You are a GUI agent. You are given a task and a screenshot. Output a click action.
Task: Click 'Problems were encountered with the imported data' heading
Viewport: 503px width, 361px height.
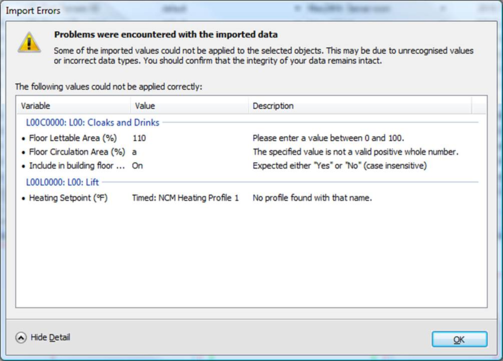click(166, 35)
